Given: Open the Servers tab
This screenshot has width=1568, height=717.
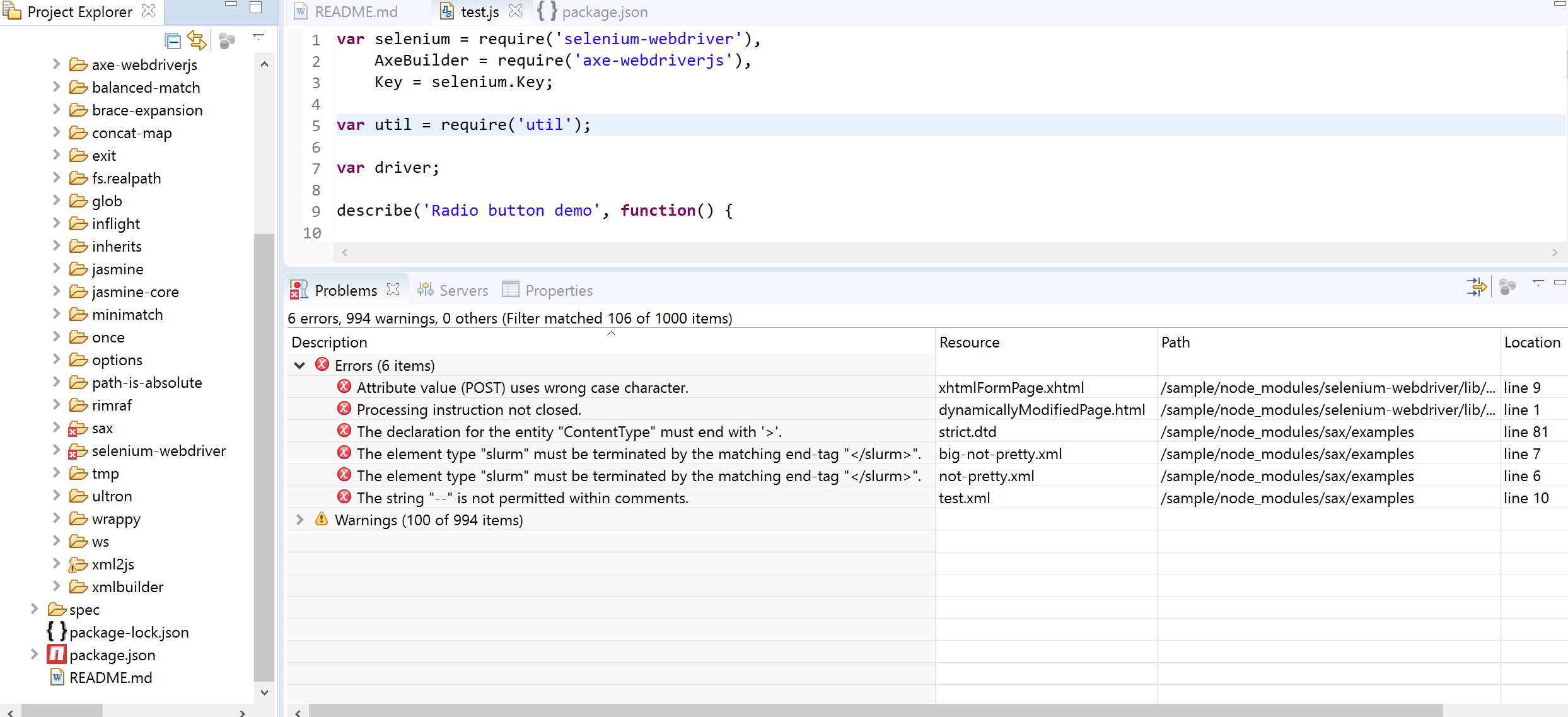Looking at the screenshot, I should (x=462, y=289).
